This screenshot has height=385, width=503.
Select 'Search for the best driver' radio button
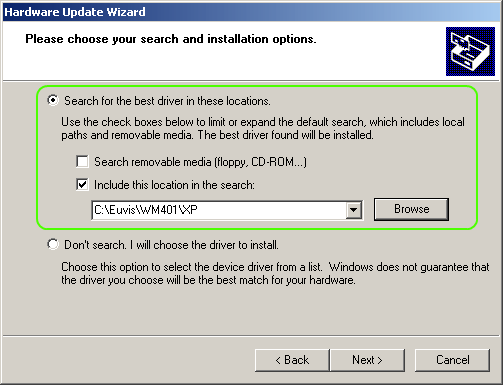point(53,100)
